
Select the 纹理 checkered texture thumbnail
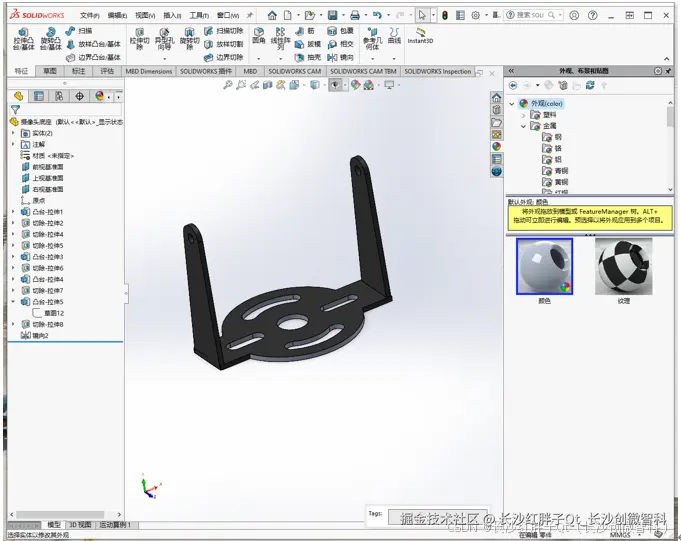point(624,266)
